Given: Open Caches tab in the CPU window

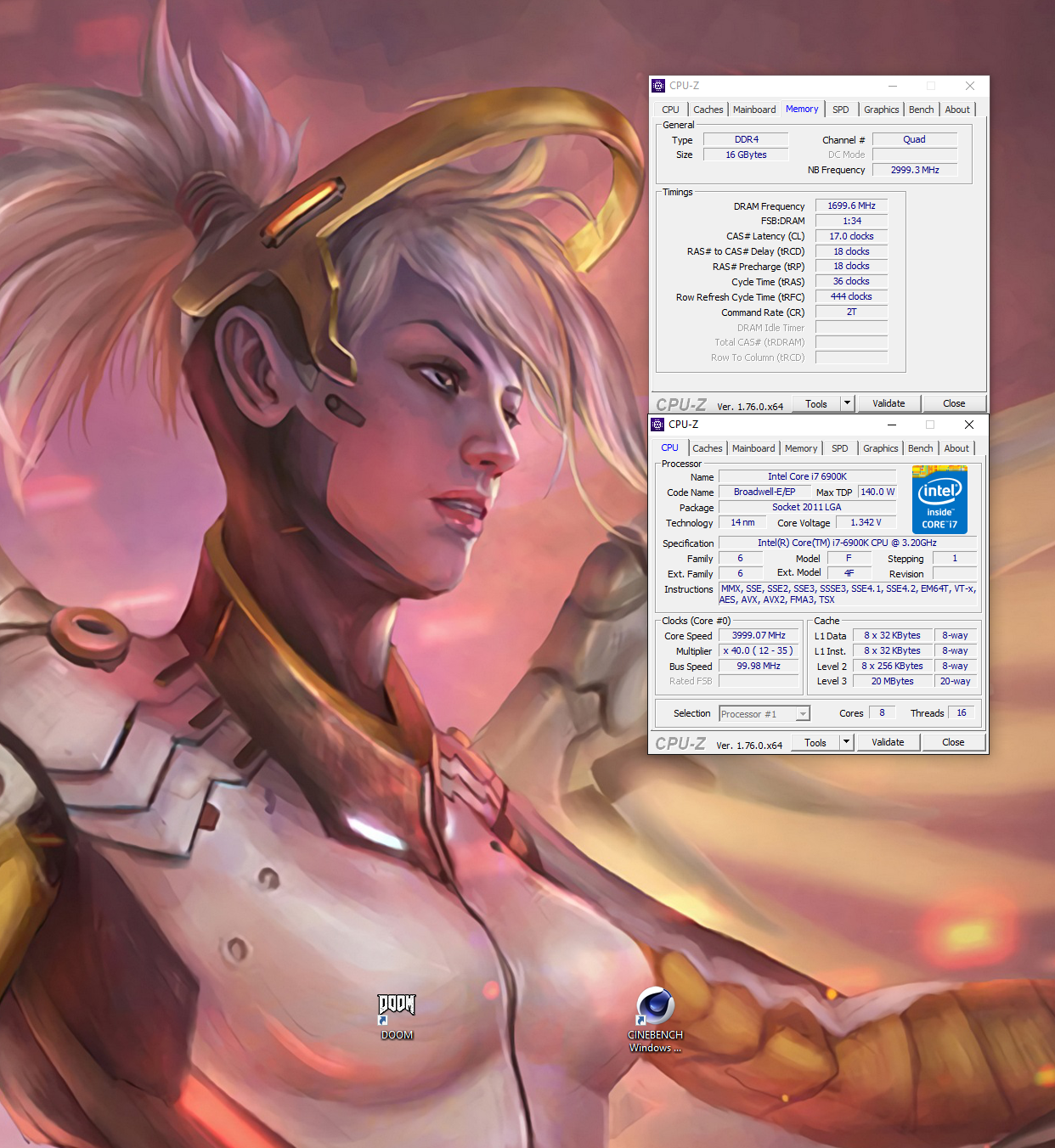Looking at the screenshot, I should pyautogui.click(x=708, y=448).
